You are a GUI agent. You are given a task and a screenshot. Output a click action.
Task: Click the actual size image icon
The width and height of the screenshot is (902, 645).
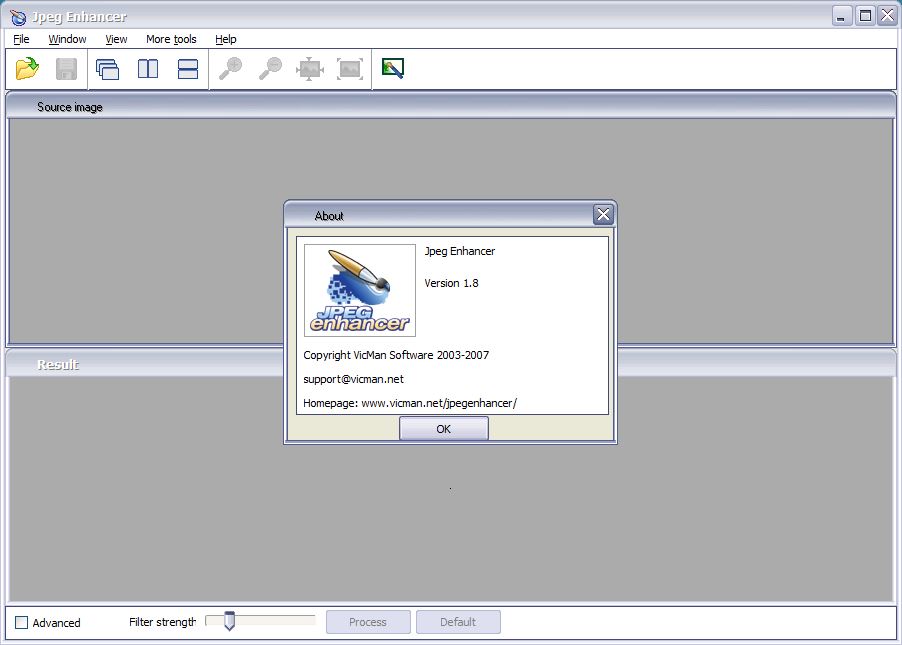click(x=309, y=69)
